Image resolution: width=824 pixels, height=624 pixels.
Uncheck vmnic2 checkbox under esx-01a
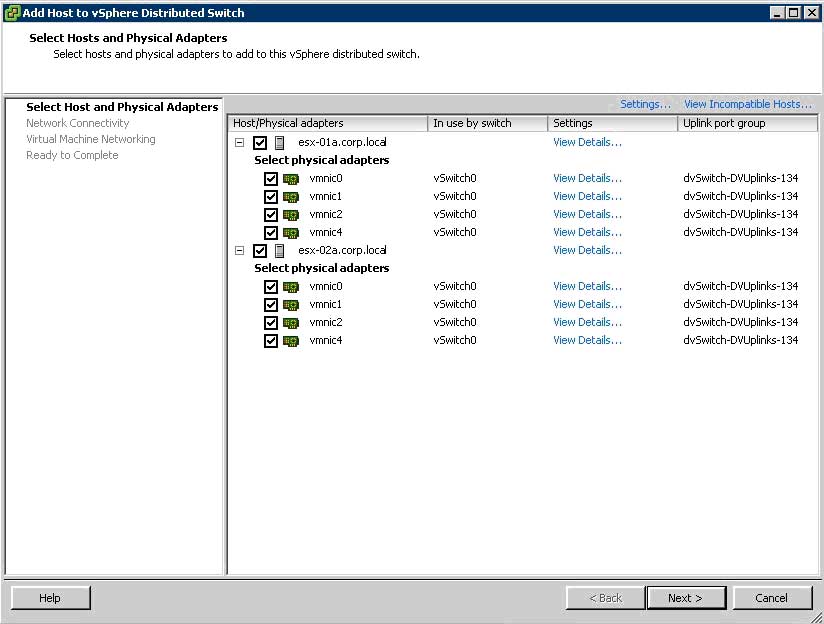tap(271, 214)
